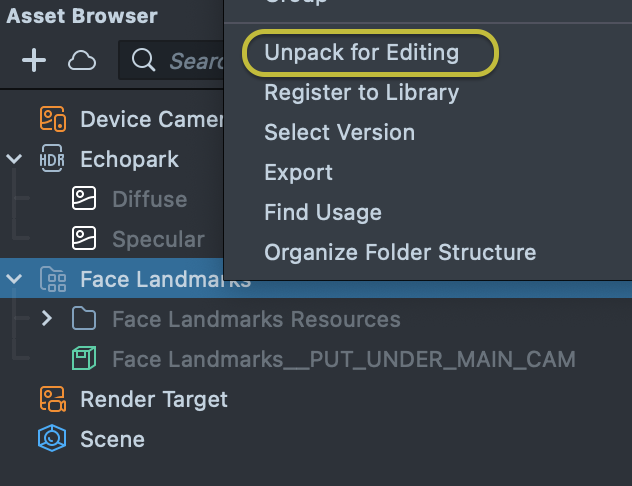The height and width of the screenshot is (486, 632).
Task: Click the Device Camera Texture icon
Action: click(52, 119)
